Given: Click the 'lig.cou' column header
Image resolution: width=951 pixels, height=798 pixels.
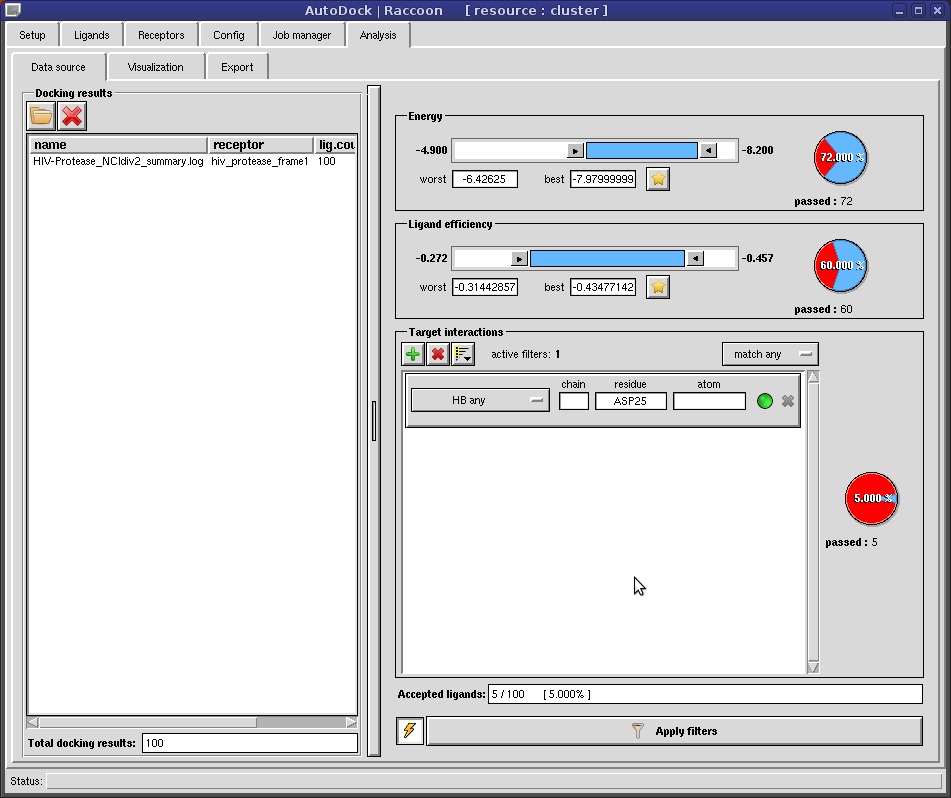Looking at the screenshot, I should click(335, 145).
